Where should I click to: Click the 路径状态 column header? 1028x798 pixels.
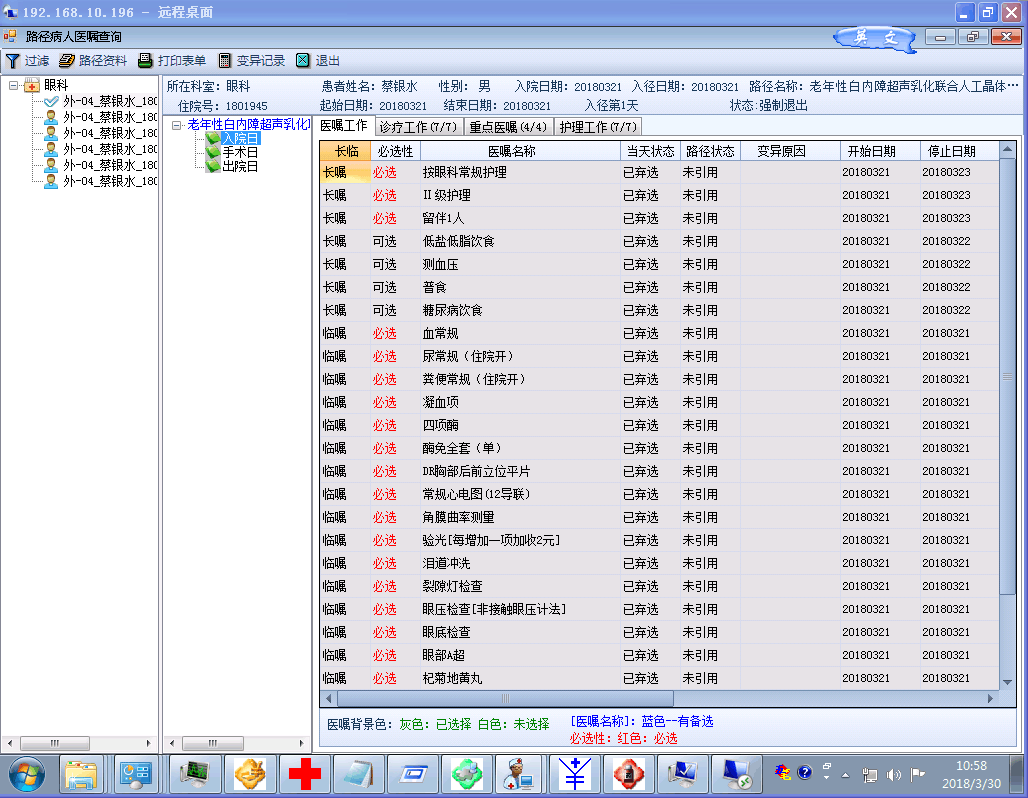710,151
